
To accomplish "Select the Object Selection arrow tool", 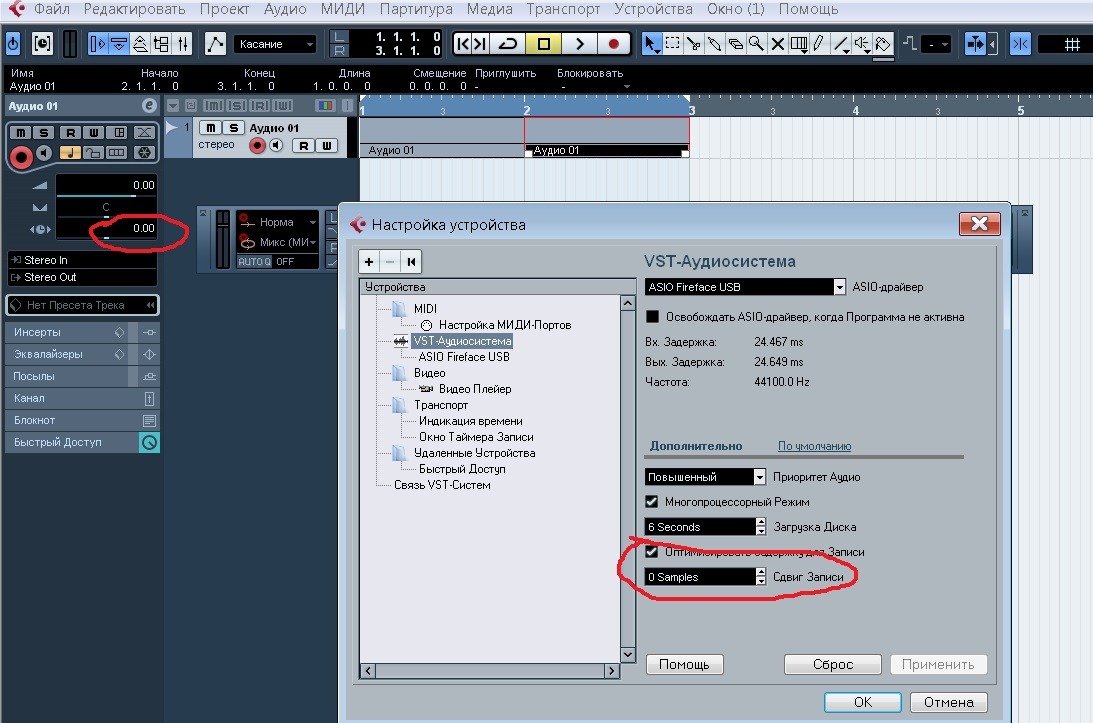I will point(650,44).
